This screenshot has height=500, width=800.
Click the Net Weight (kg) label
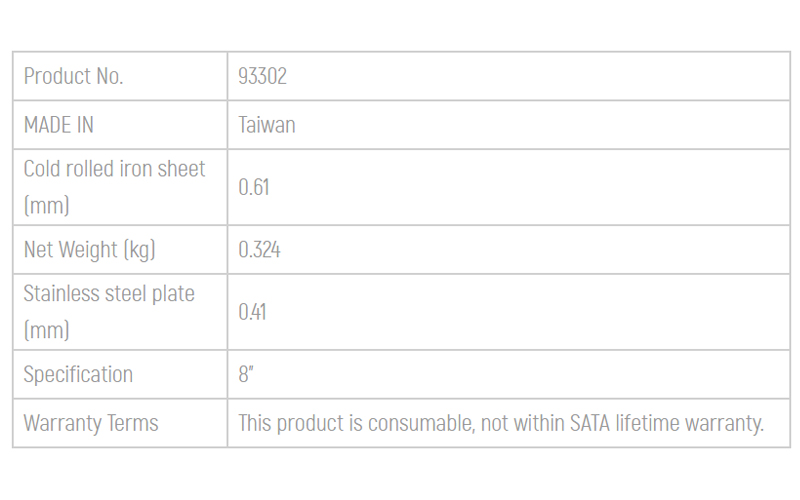pyautogui.click(x=89, y=250)
